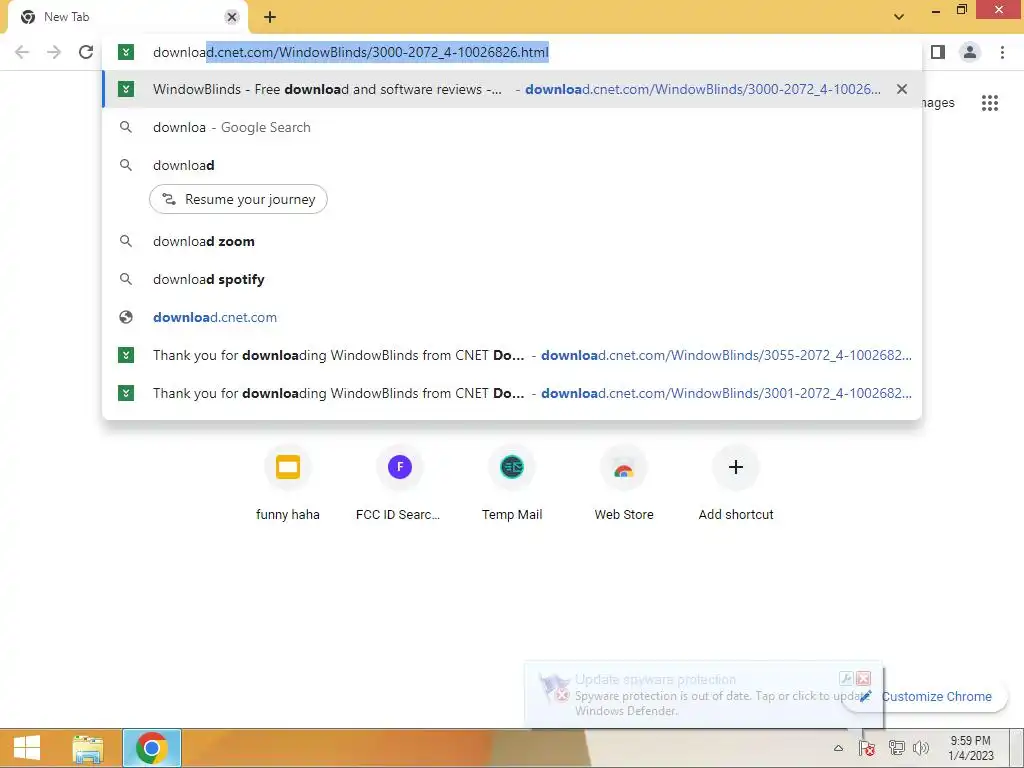Choose 'download spotify' suggestion
Screen dimensions: 1024x768
coord(512,280)
